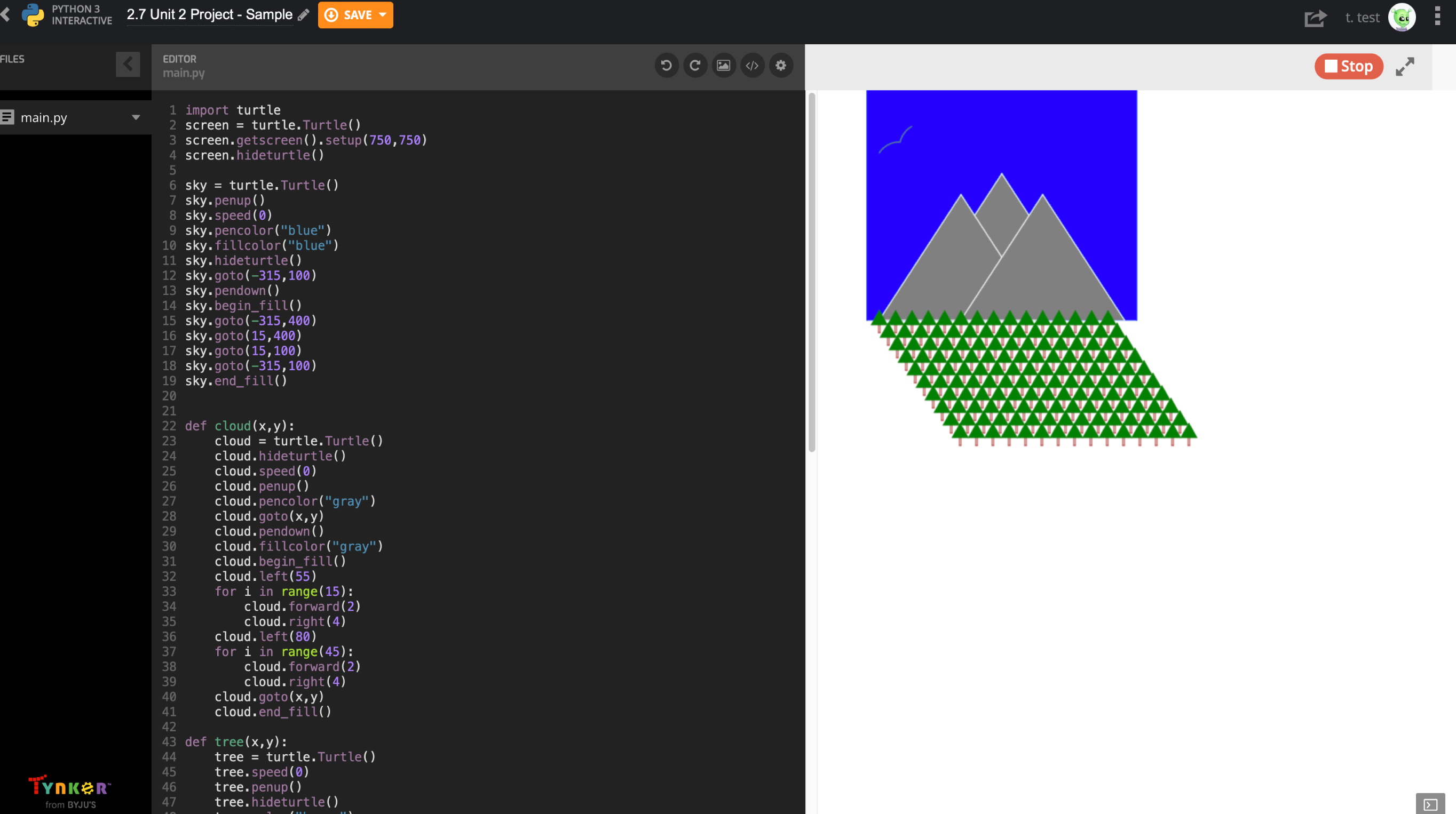Image resolution: width=1456 pixels, height=814 pixels.
Task: Click line 33 'for i in range(15):'
Action: pos(284,591)
